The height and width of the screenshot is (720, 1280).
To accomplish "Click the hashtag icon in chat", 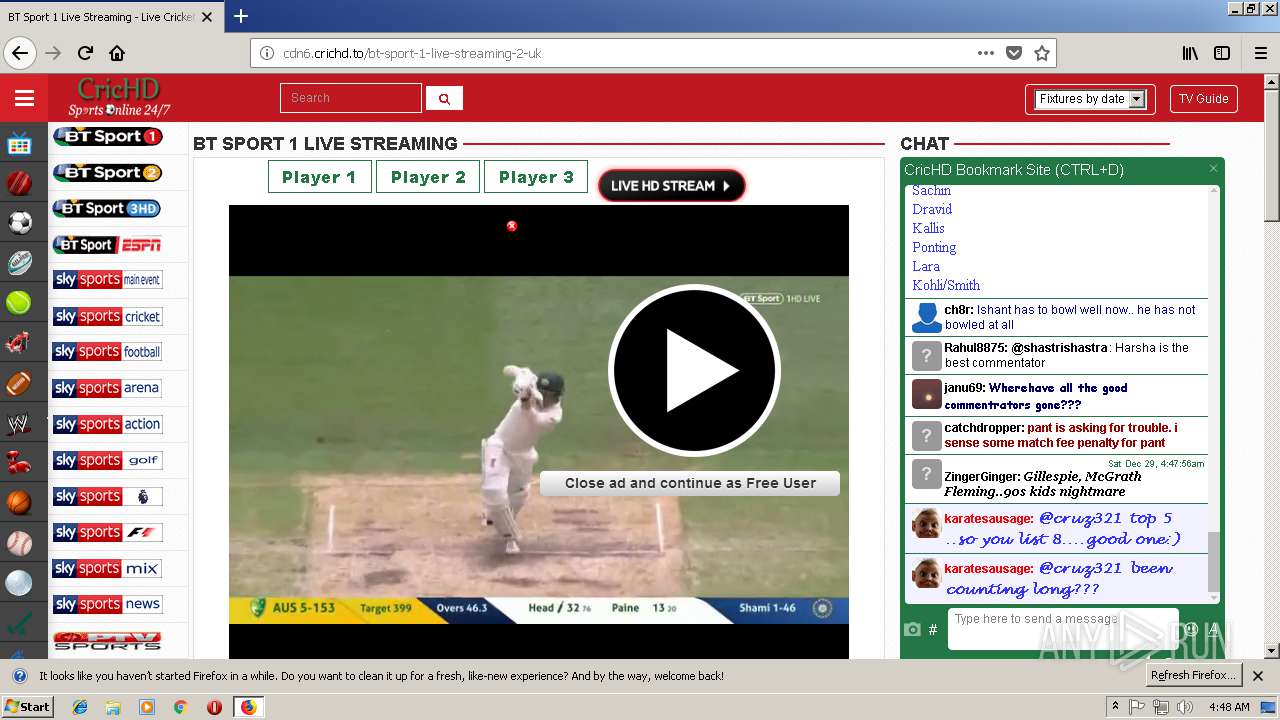I will tap(933, 630).
